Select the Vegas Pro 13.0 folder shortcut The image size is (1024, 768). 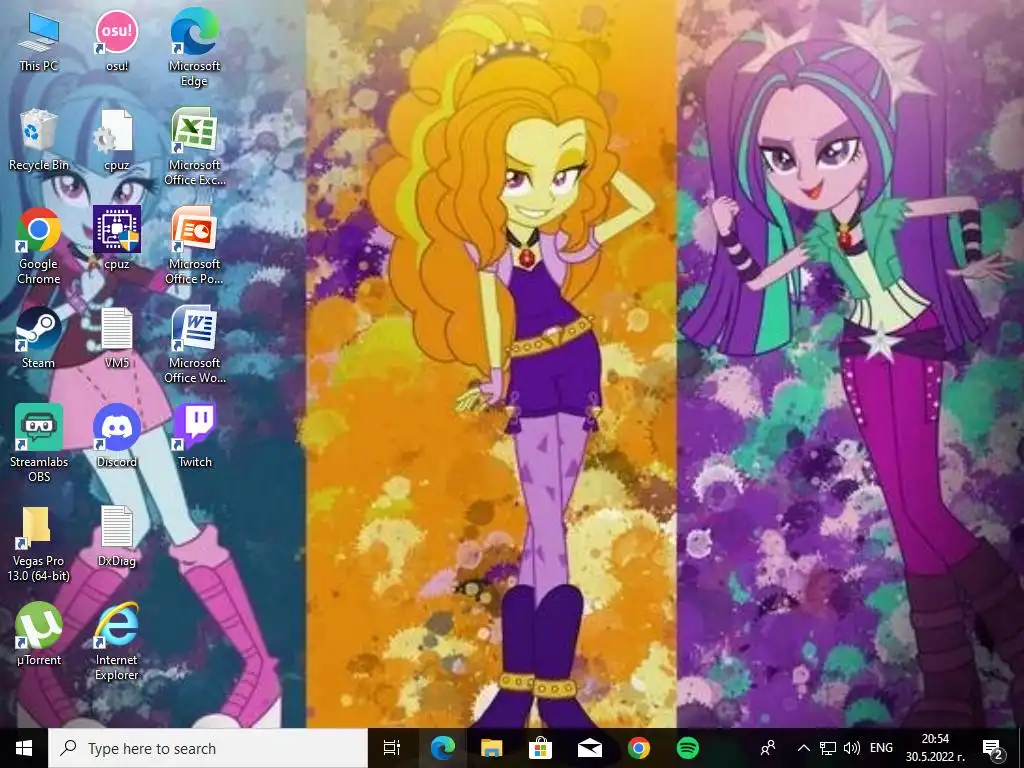point(39,543)
